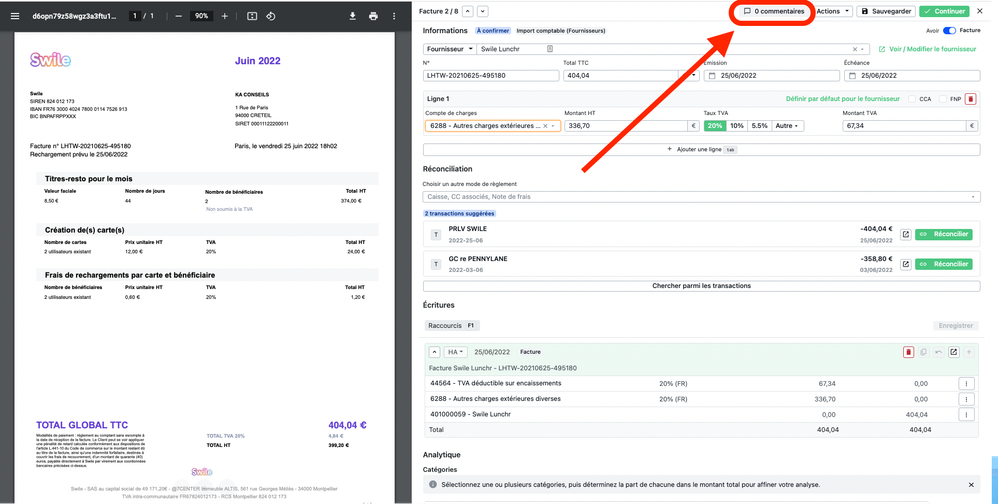Select the 10% TVA rate option
This screenshot has width=998, height=504.
(736, 126)
